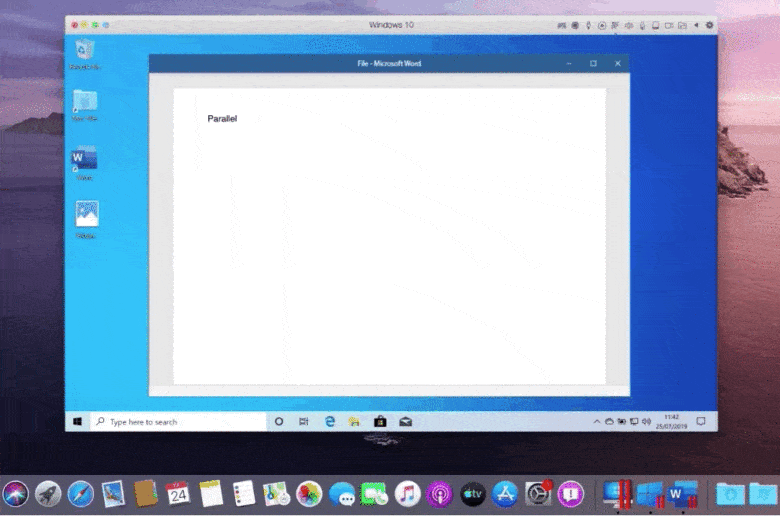The height and width of the screenshot is (516, 780).
Task: Open the Windows volume tray icon
Action: (x=647, y=422)
